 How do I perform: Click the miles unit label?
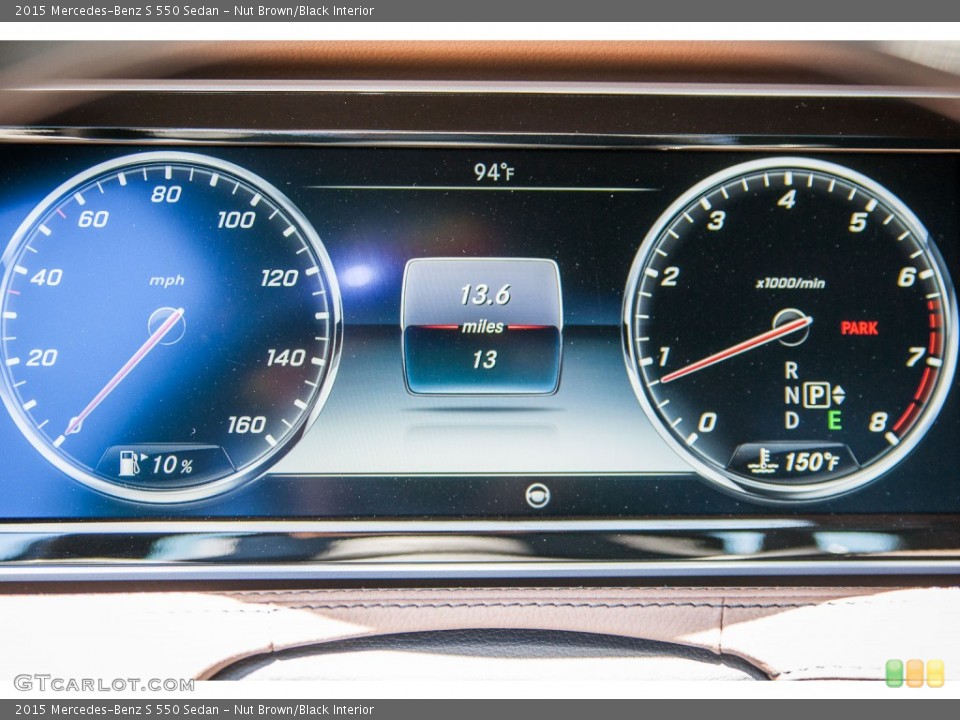482,327
